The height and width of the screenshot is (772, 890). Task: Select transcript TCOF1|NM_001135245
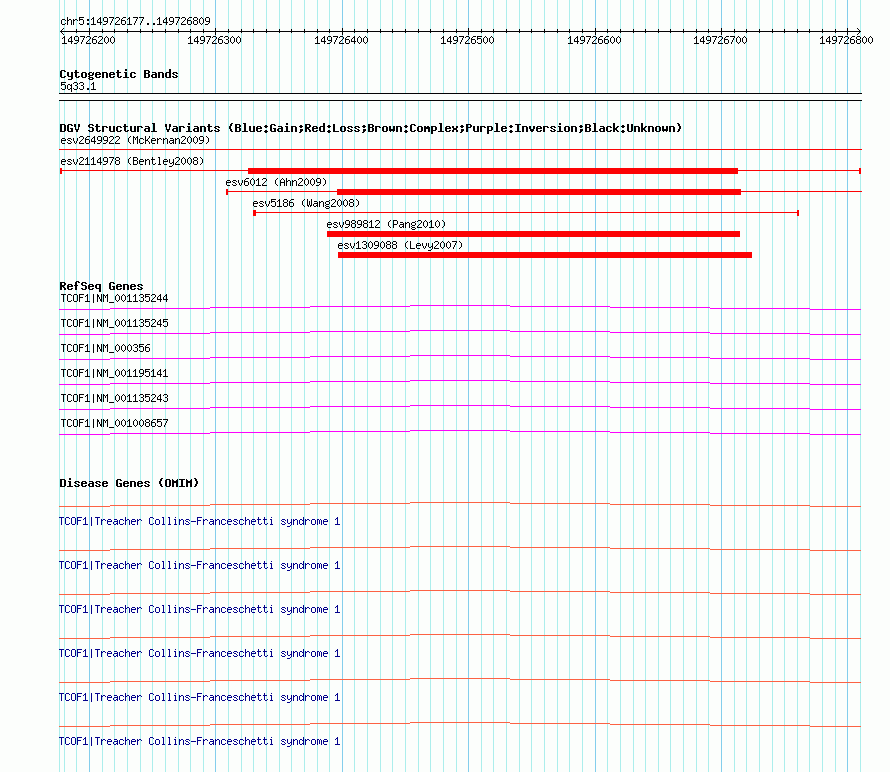(x=114, y=324)
